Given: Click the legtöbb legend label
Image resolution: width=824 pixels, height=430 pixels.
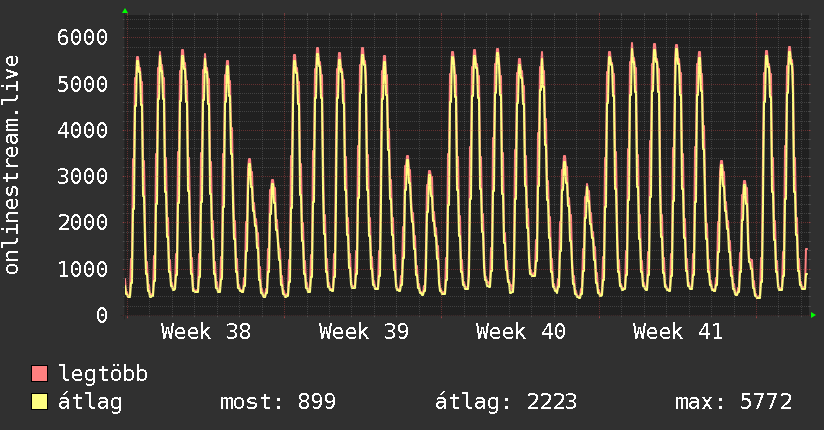Looking at the screenshot, I should tap(103, 373).
